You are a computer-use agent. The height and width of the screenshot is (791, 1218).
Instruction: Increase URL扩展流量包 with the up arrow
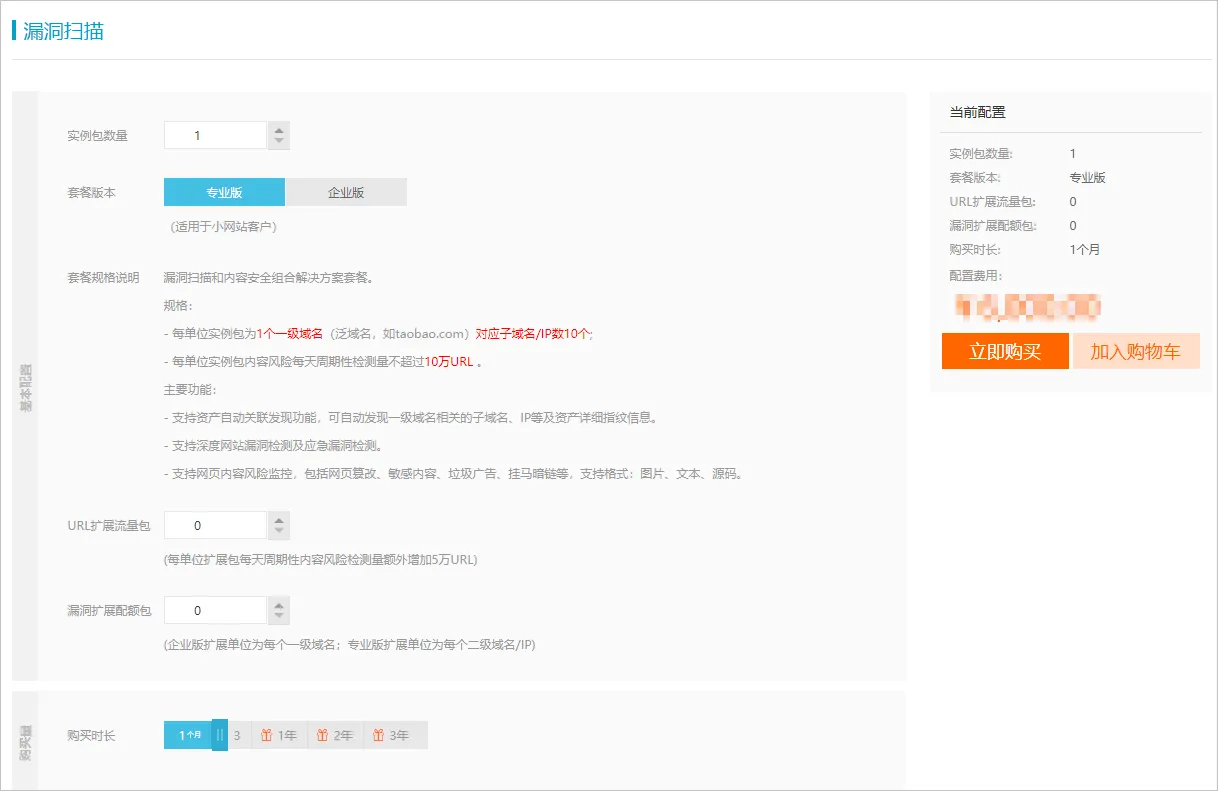tap(279, 519)
